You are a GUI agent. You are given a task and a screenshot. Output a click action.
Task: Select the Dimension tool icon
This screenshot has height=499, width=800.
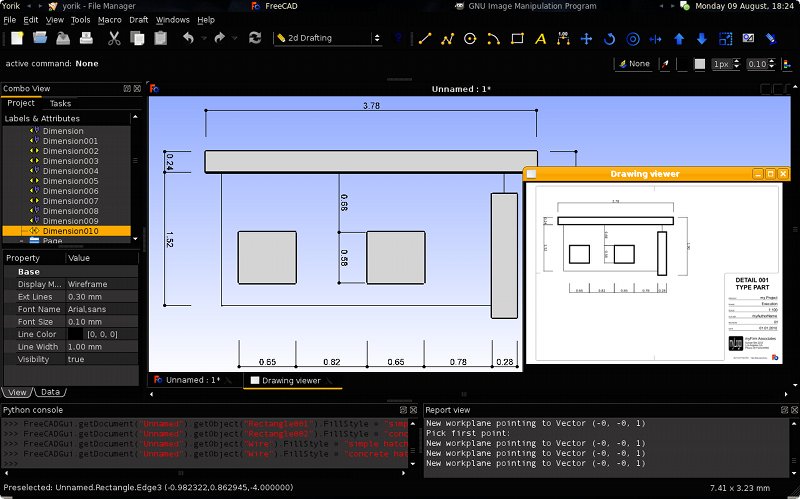pos(563,39)
